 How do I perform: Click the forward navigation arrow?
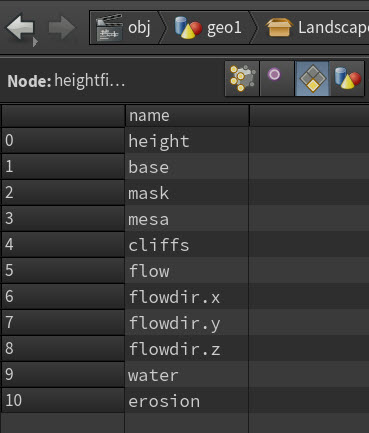click(62, 27)
